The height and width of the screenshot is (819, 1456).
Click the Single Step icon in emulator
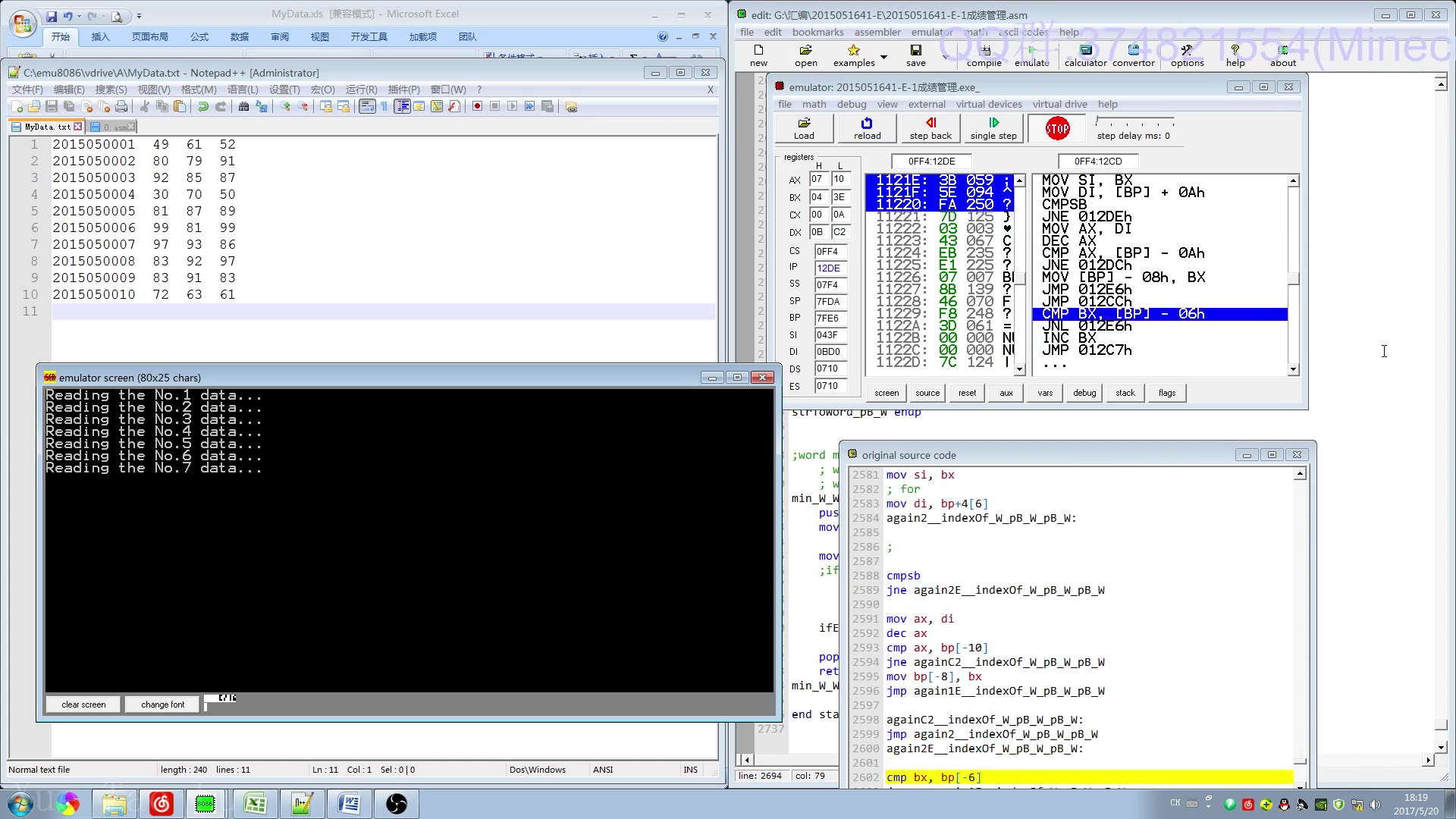point(993,128)
